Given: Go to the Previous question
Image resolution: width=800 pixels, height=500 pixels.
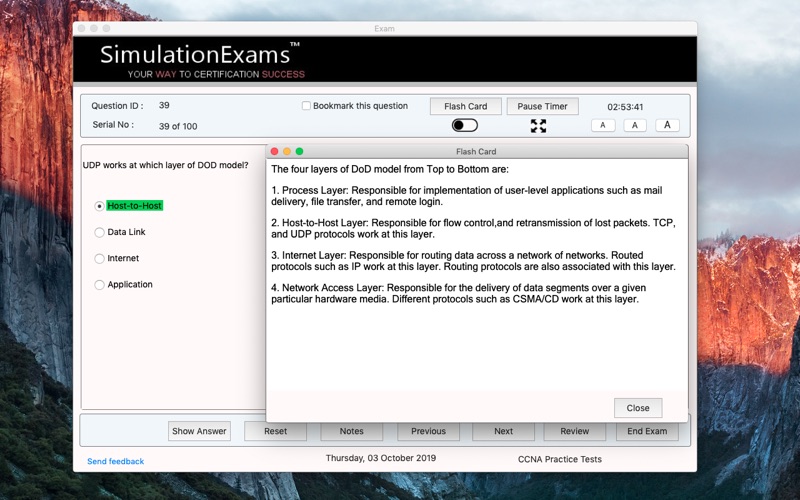Looking at the screenshot, I should point(429,431).
